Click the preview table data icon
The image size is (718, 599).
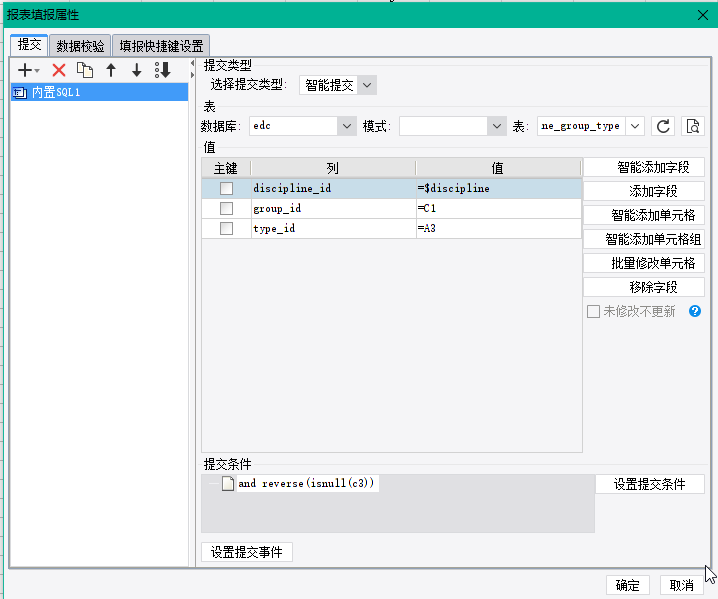[693, 126]
